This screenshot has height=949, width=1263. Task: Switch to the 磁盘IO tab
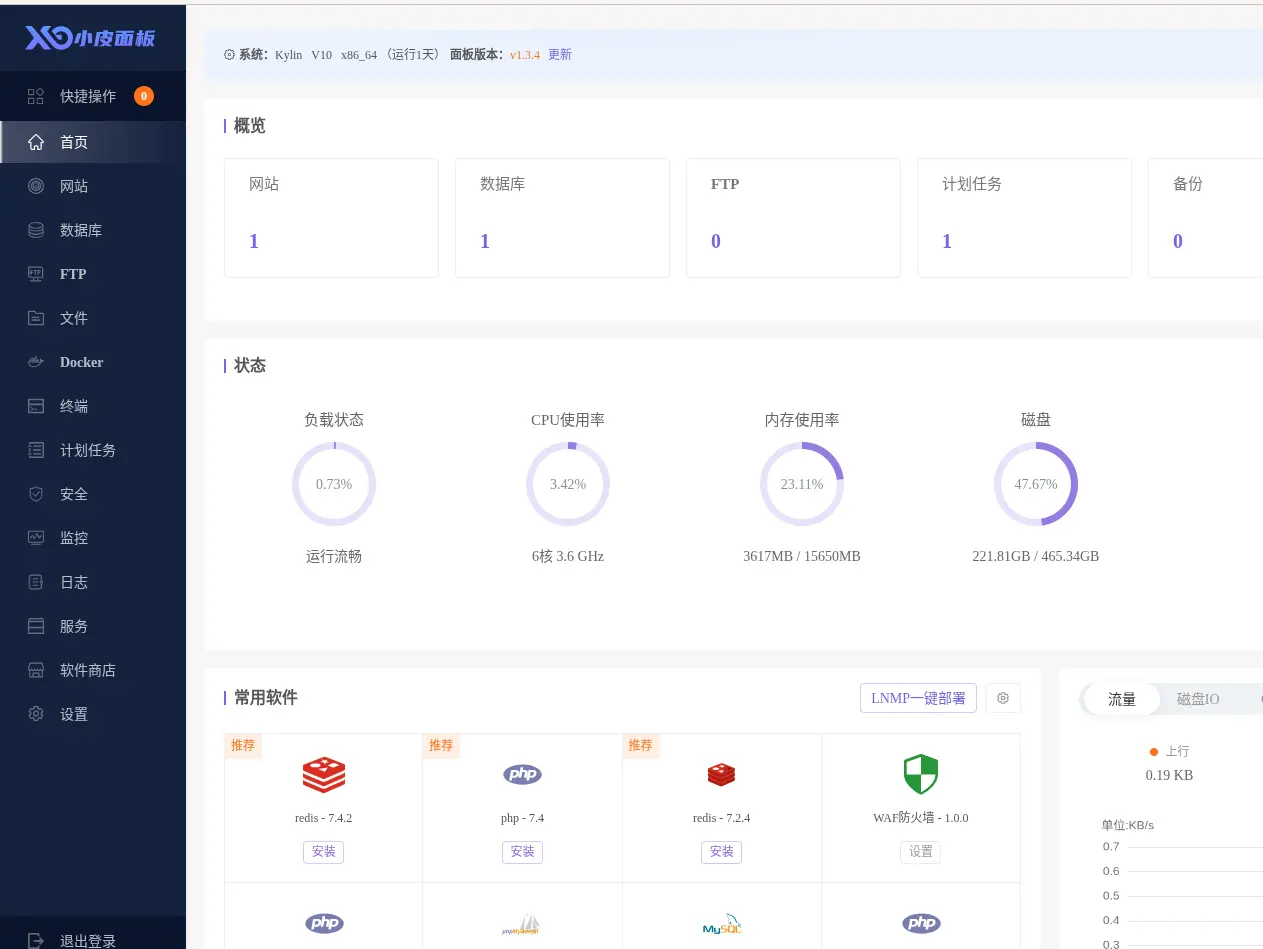tap(1198, 699)
